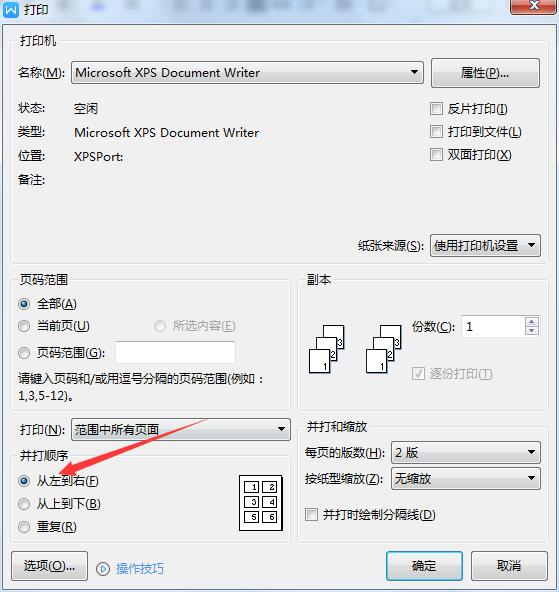Click the page order layout preview icon

261,503
